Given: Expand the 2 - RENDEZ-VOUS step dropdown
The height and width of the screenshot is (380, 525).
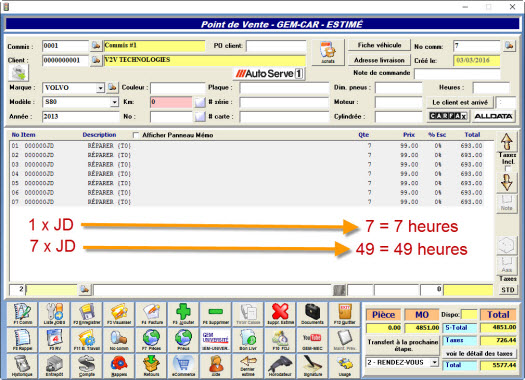Looking at the screenshot, I should click(434, 363).
